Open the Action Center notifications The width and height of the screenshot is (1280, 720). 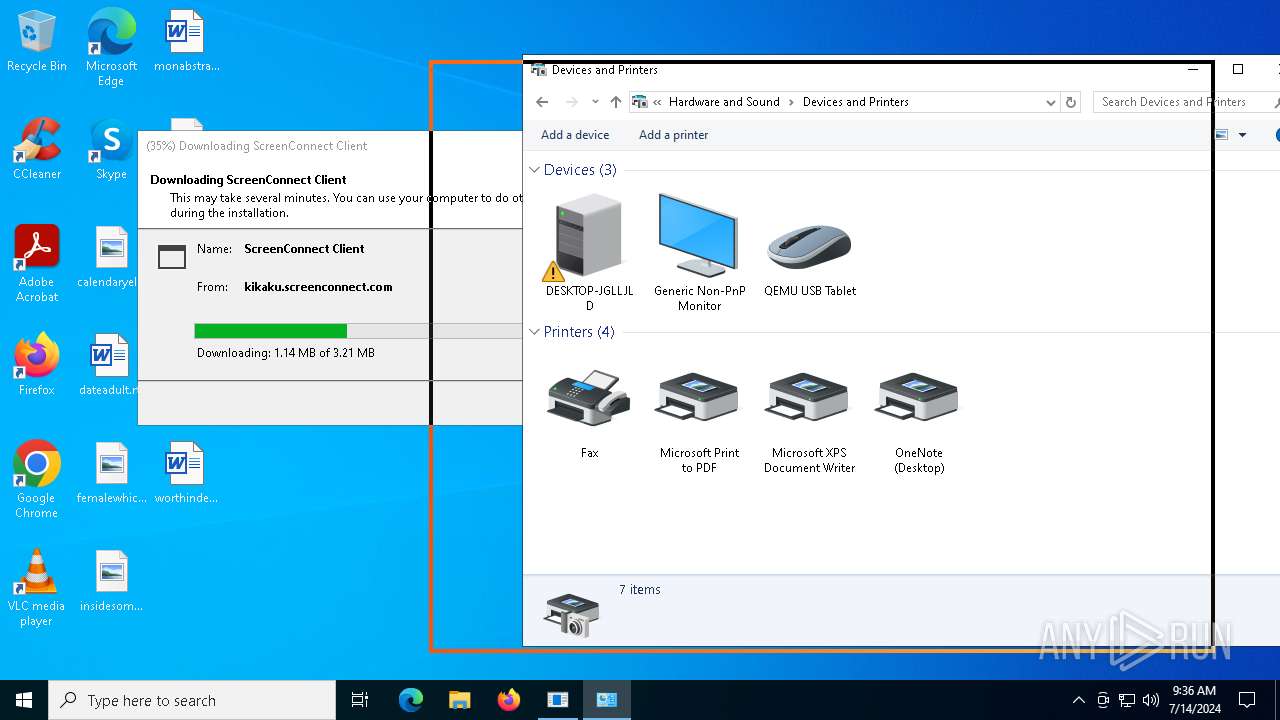pyautogui.click(x=1247, y=700)
